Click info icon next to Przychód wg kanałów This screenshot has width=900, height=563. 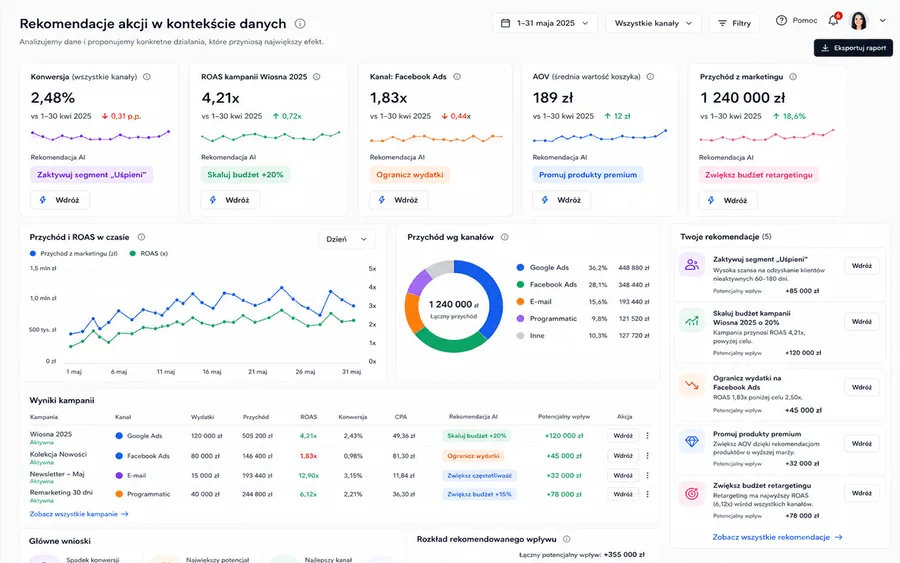tap(505, 237)
